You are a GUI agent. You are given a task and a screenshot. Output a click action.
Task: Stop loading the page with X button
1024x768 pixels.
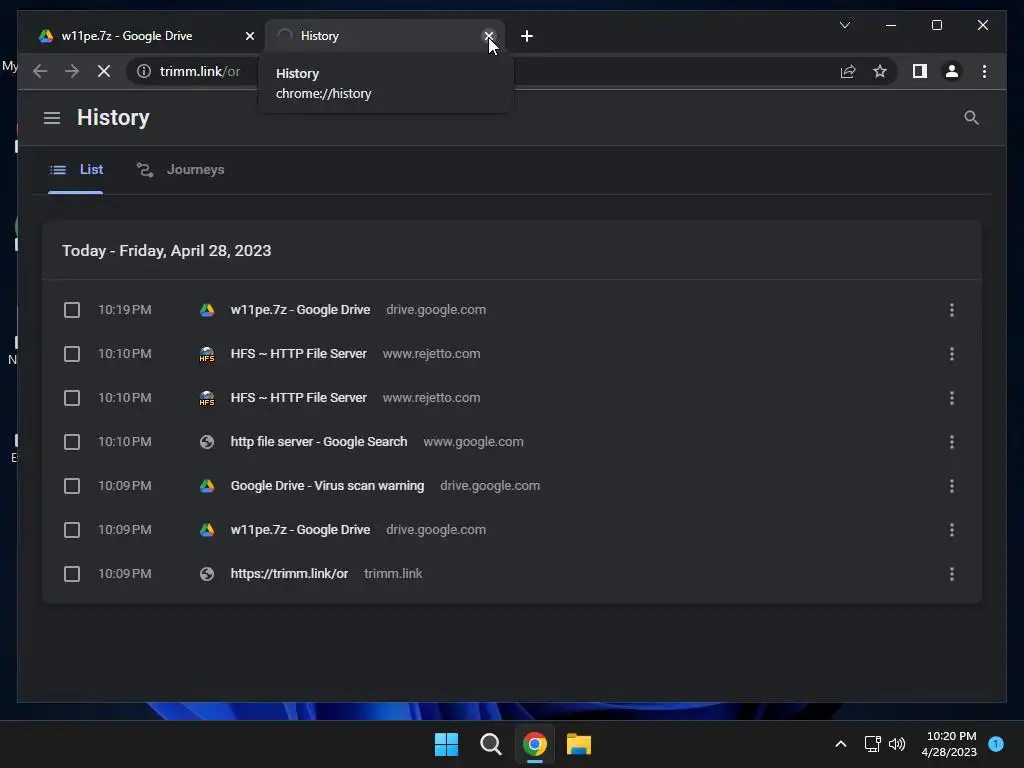point(104,71)
